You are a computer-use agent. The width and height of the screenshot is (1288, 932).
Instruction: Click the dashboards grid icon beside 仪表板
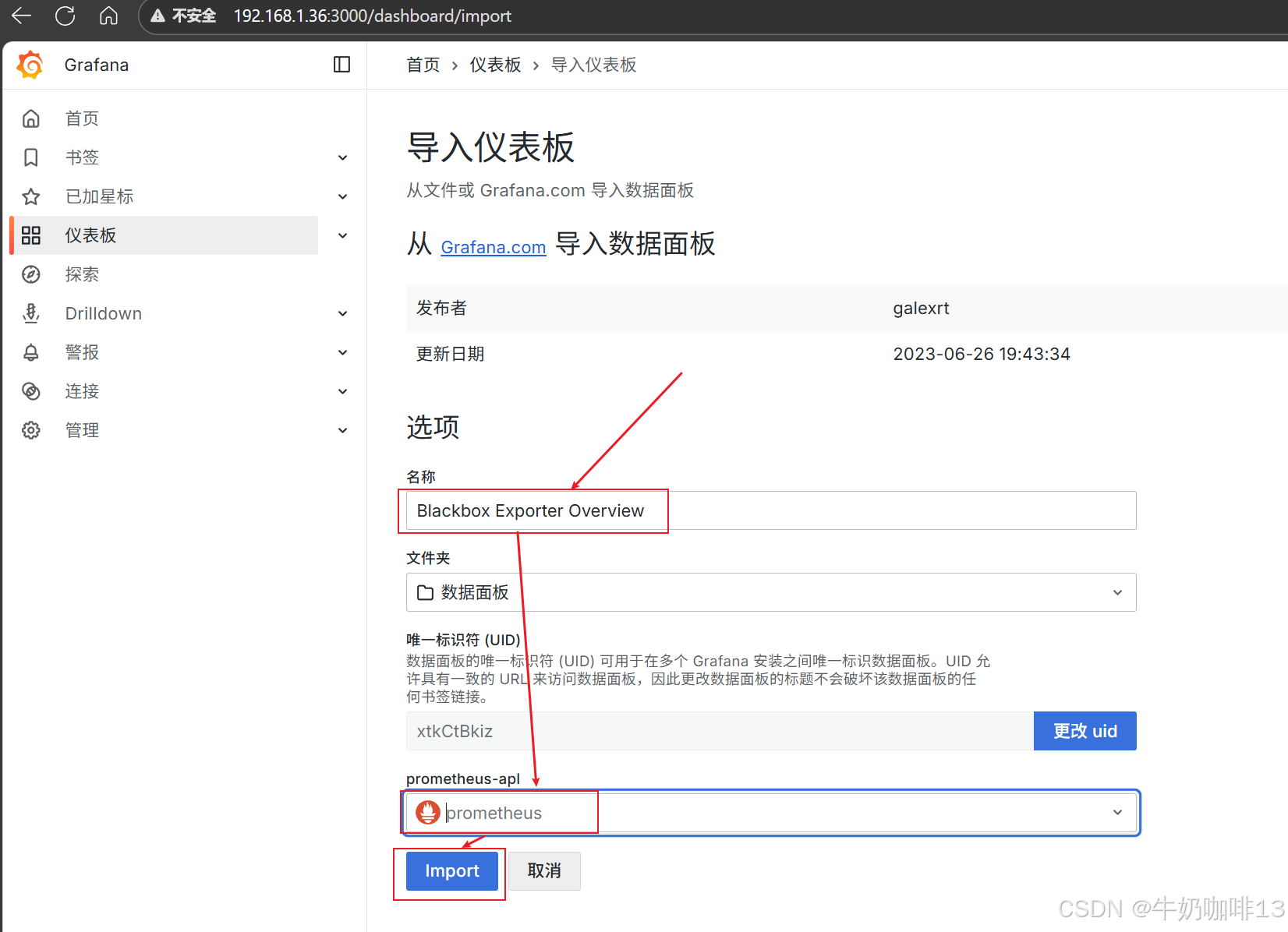[31, 235]
